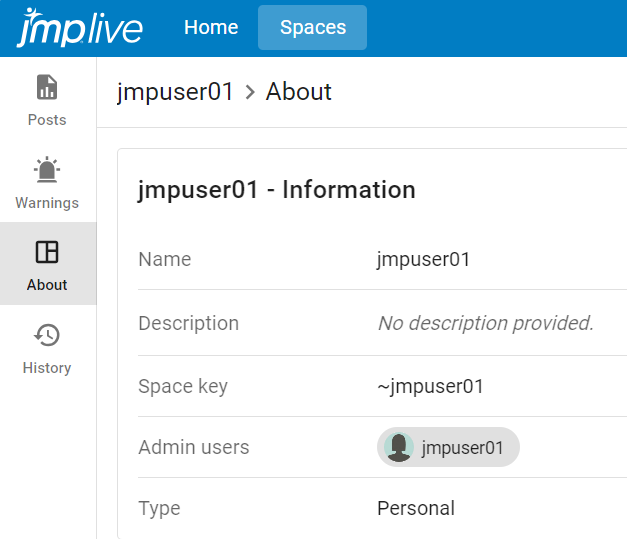Image resolution: width=627 pixels, height=539 pixels.
Task: Click the Description row label
Action: click(x=188, y=323)
